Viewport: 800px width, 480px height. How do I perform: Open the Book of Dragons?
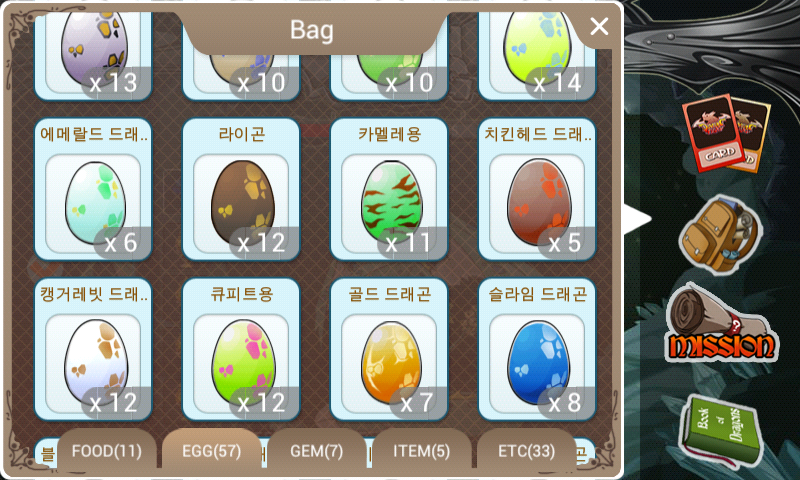tap(721, 430)
